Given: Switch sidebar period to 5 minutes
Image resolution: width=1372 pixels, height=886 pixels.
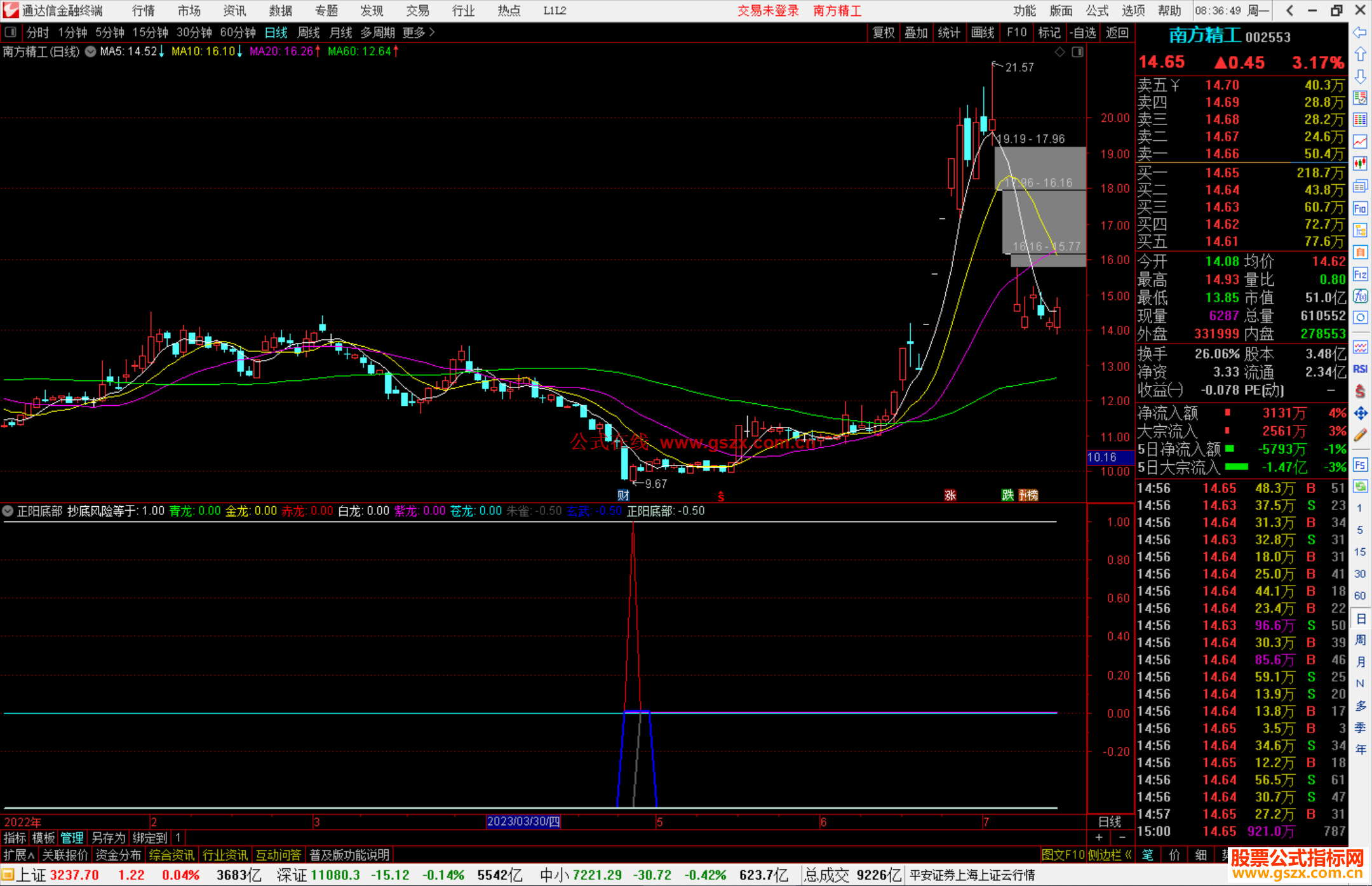Looking at the screenshot, I should [1359, 530].
